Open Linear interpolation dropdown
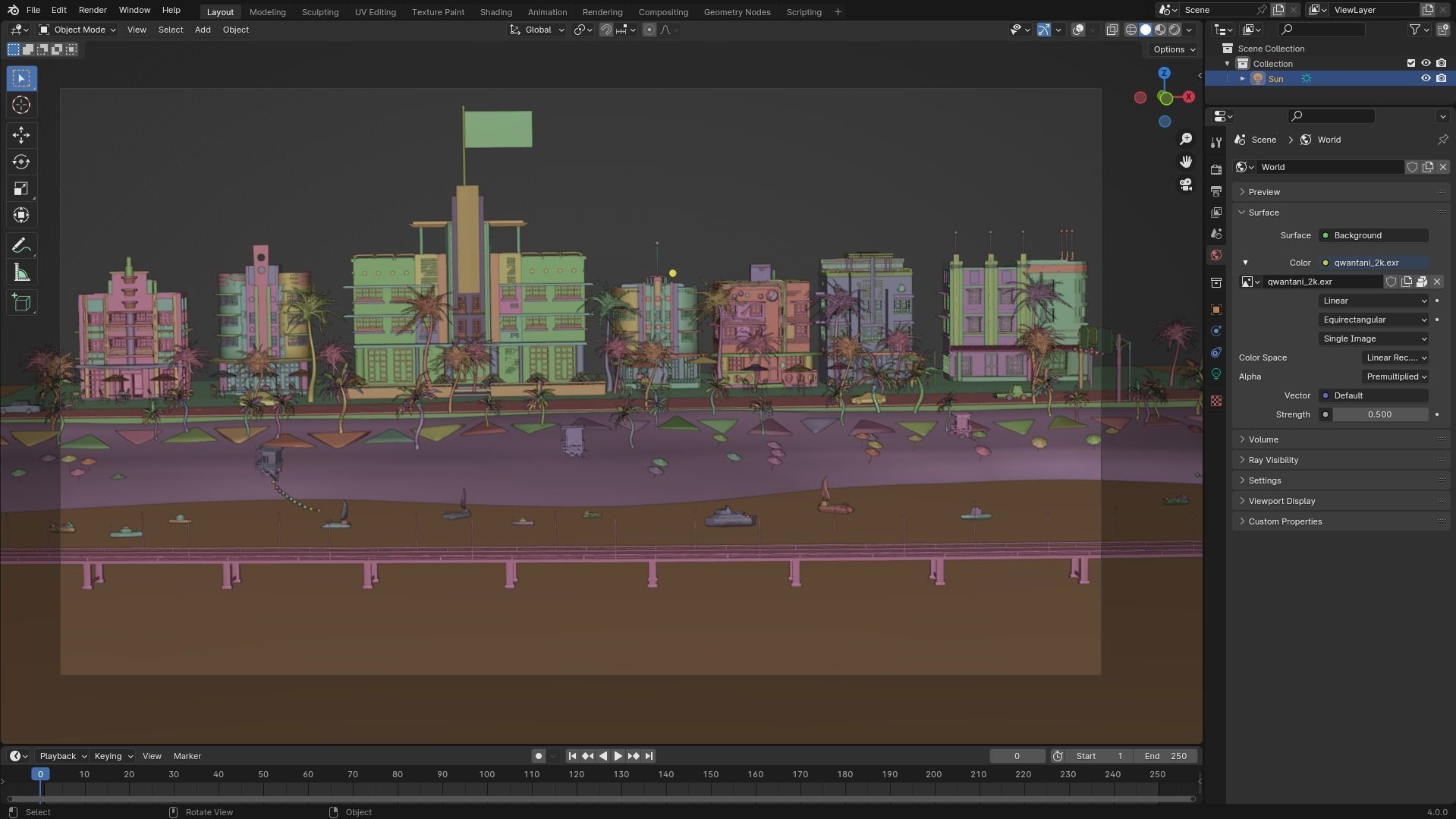The width and height of the screenshot is (1456, 819). pyautogui.click(x=1374, y=301)
